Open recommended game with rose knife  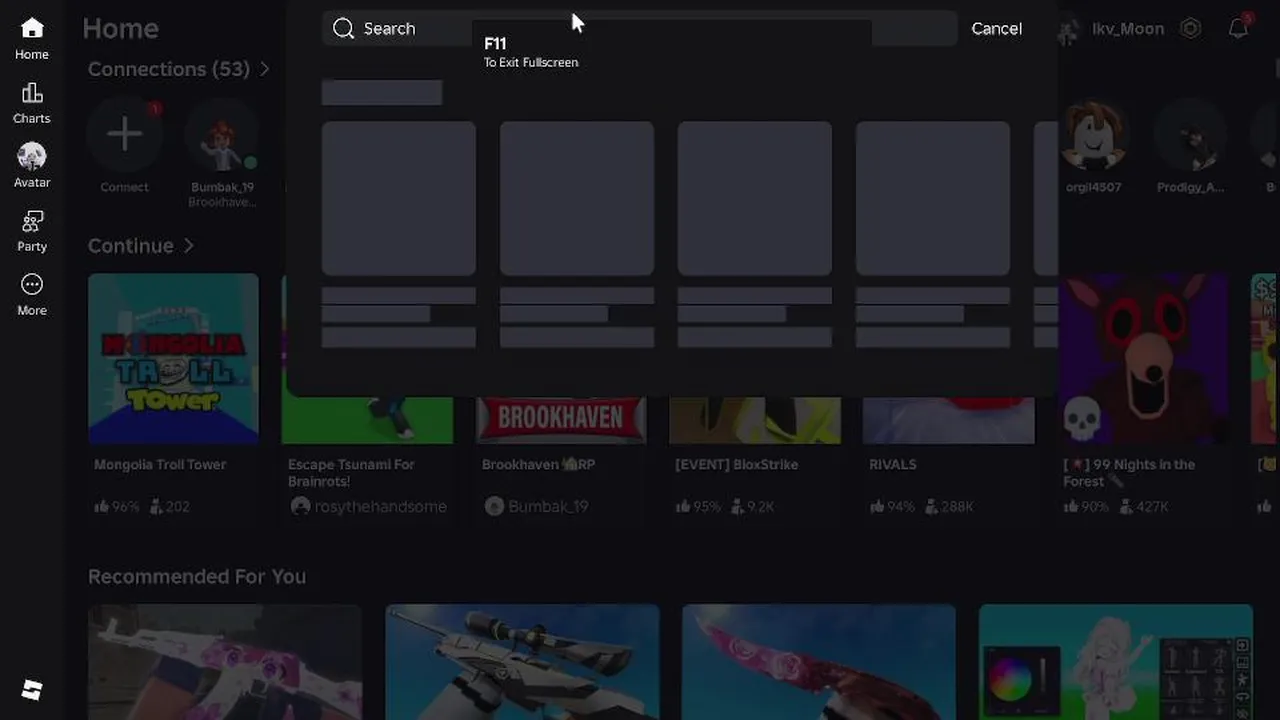click(x=819, y=662)
